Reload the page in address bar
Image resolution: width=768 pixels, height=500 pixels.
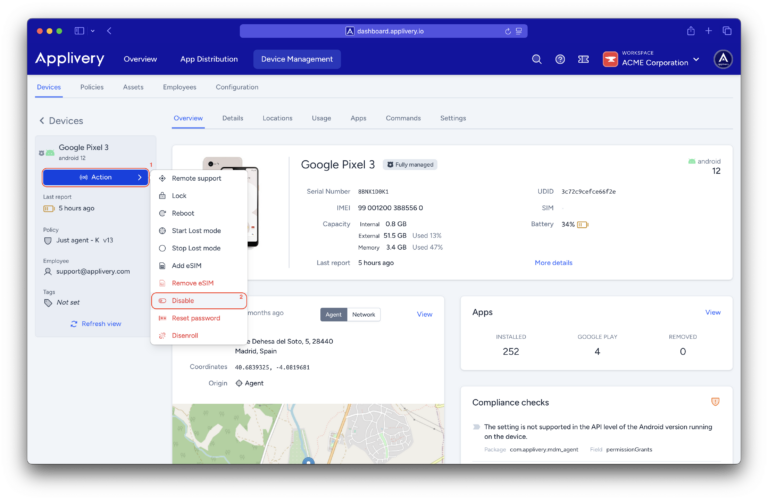click(x=507, y=31)
